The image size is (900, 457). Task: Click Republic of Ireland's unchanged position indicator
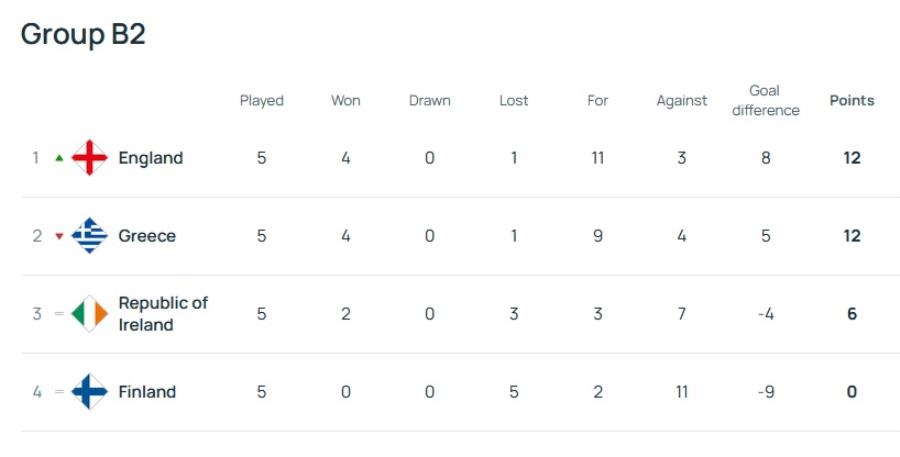pos(59,313)
